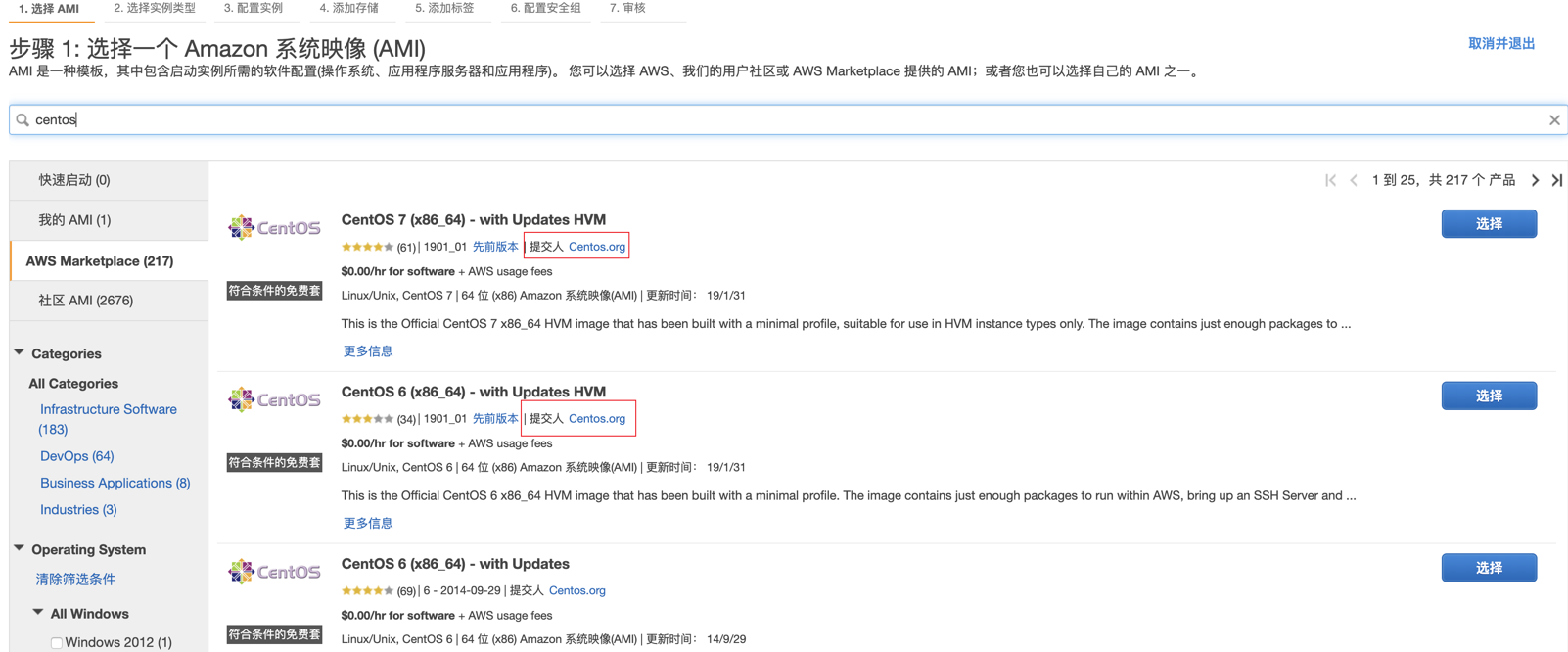Go to first page of results
This screenshot has width=1568, height=652.
tap(1330, 180)
